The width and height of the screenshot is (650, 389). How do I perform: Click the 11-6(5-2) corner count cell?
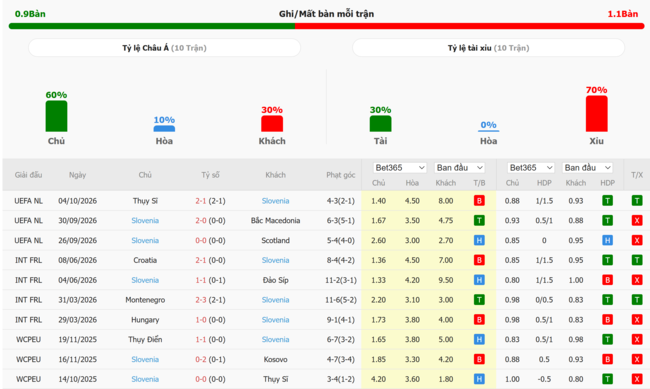[x=340, y=299]
